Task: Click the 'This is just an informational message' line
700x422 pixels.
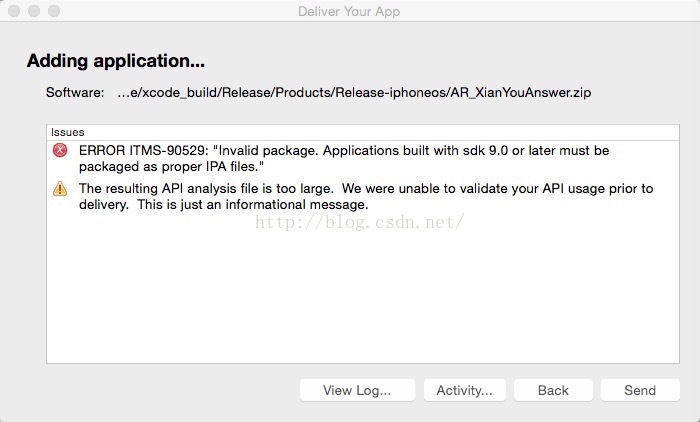Action: point(253,205)
